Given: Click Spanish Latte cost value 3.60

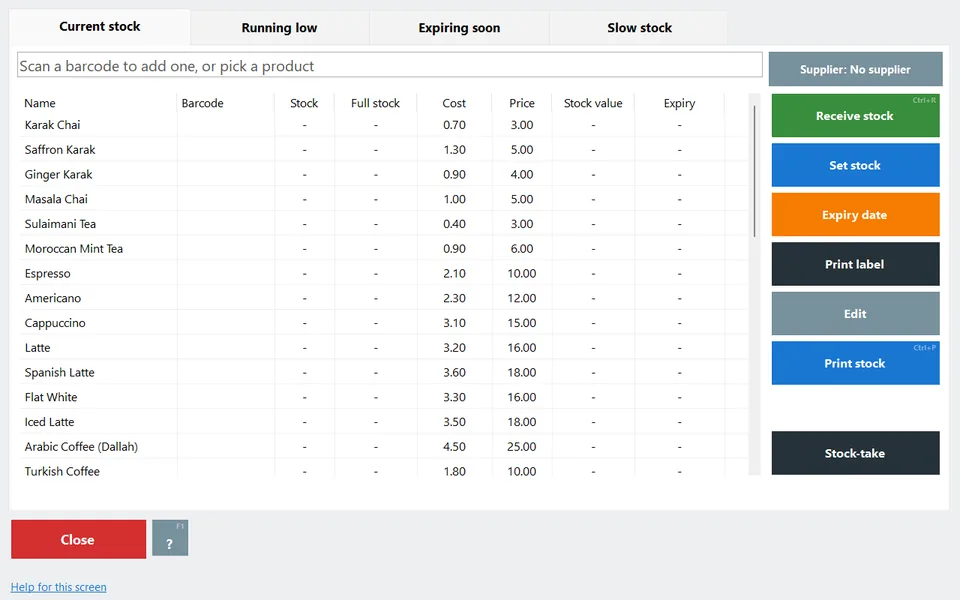Looking at the screenshot, I should pos(454,372).
